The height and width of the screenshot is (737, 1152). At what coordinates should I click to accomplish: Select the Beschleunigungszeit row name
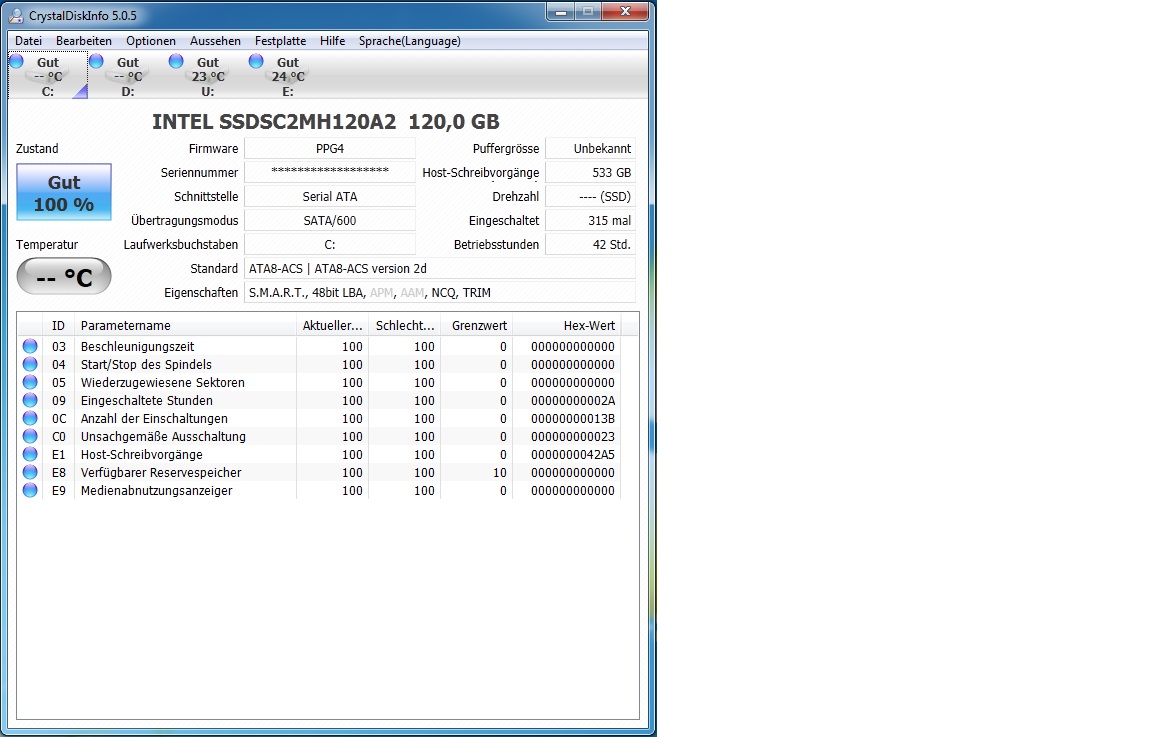(137, 346)
